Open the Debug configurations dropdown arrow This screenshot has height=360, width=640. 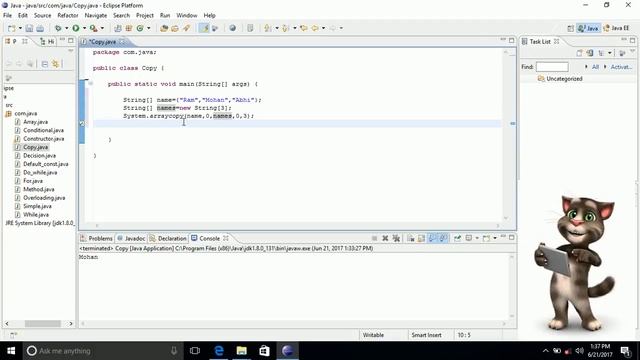(67, 28)
